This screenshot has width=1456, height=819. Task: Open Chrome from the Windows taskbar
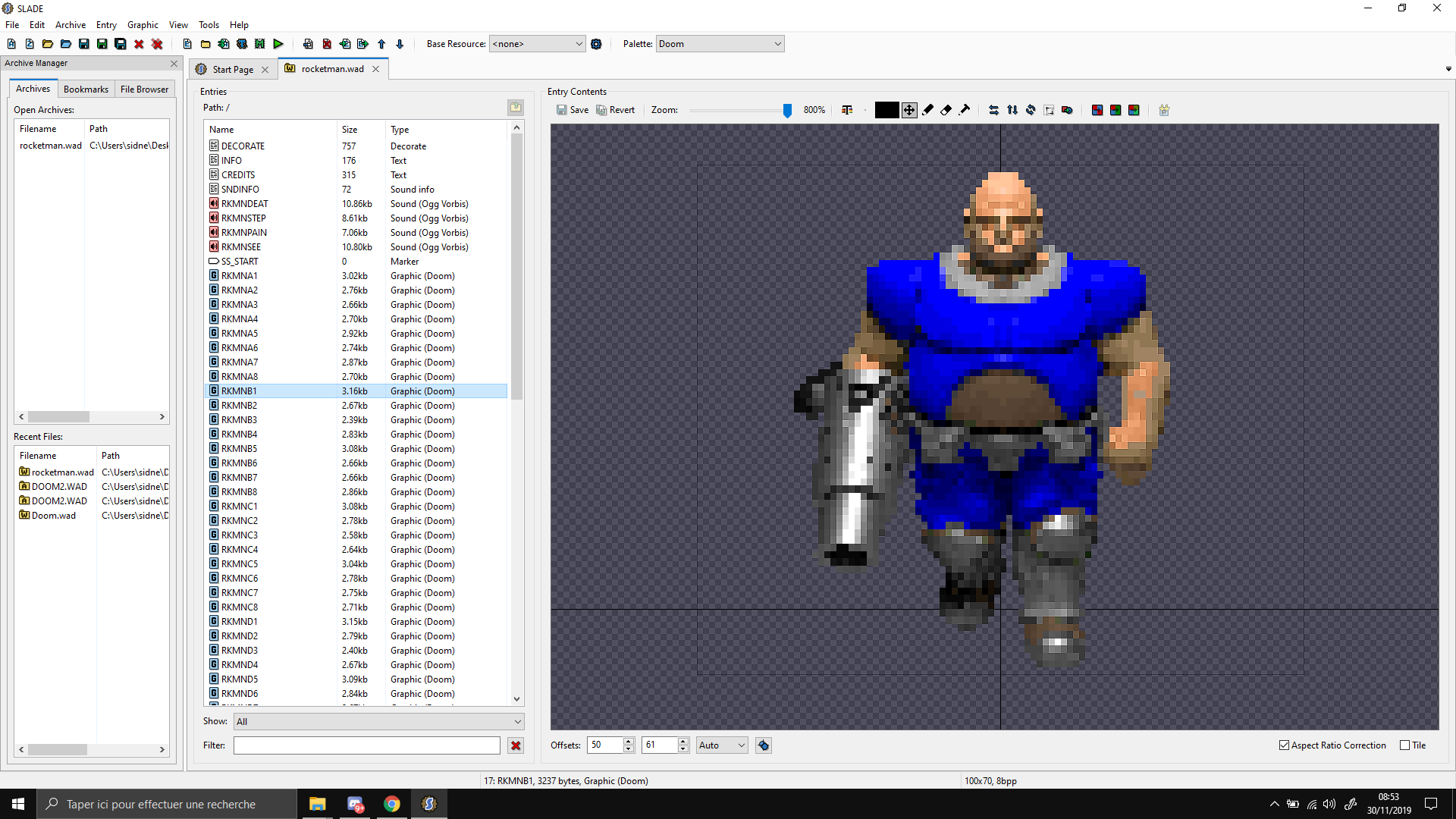[392, 804]
